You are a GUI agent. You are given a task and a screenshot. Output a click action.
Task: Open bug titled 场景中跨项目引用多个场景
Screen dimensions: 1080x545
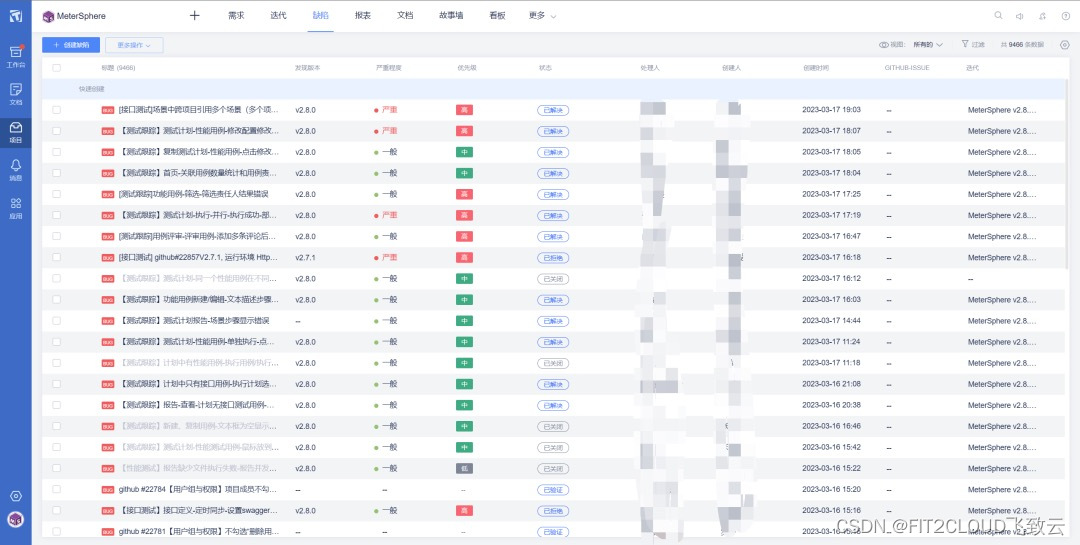coord(199,110)
